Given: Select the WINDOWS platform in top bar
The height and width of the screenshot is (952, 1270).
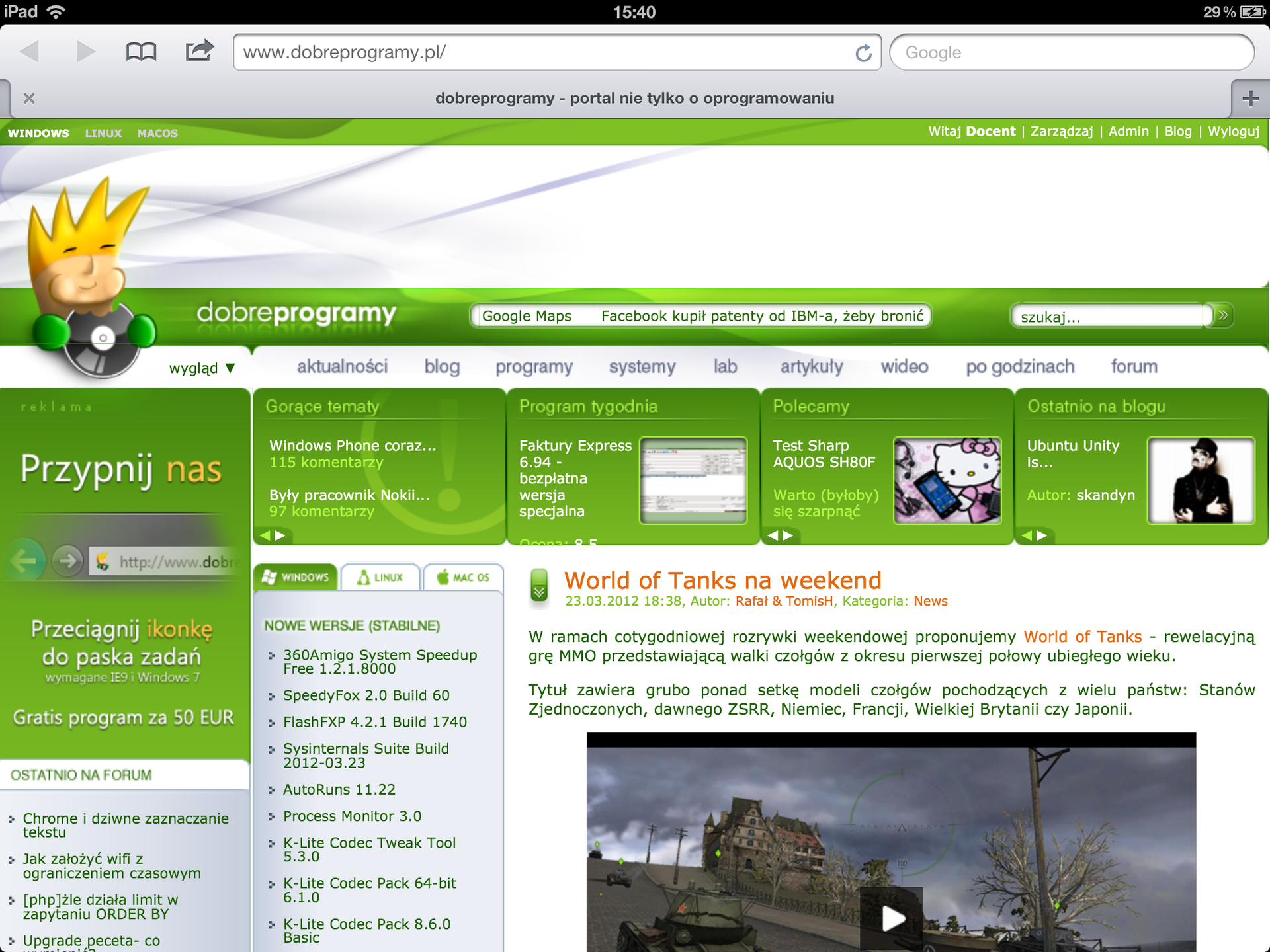Looking at the screenshot, I should point(38,133).
